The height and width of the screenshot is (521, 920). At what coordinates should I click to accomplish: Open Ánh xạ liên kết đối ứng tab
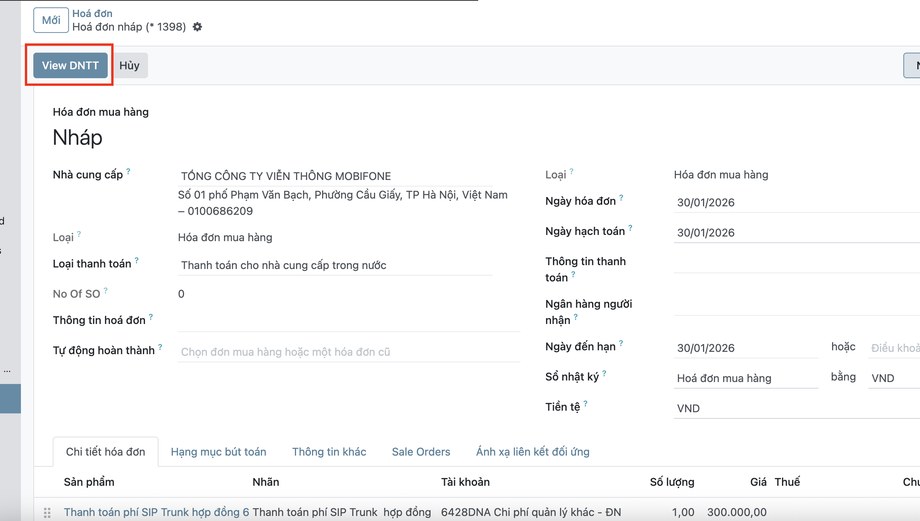pyautogui.click(x=533, y=452)
